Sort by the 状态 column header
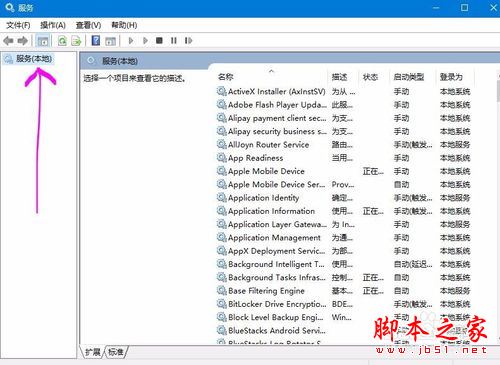Image resolution: width=500 pixels, height=365 pixels. (370, 77)
